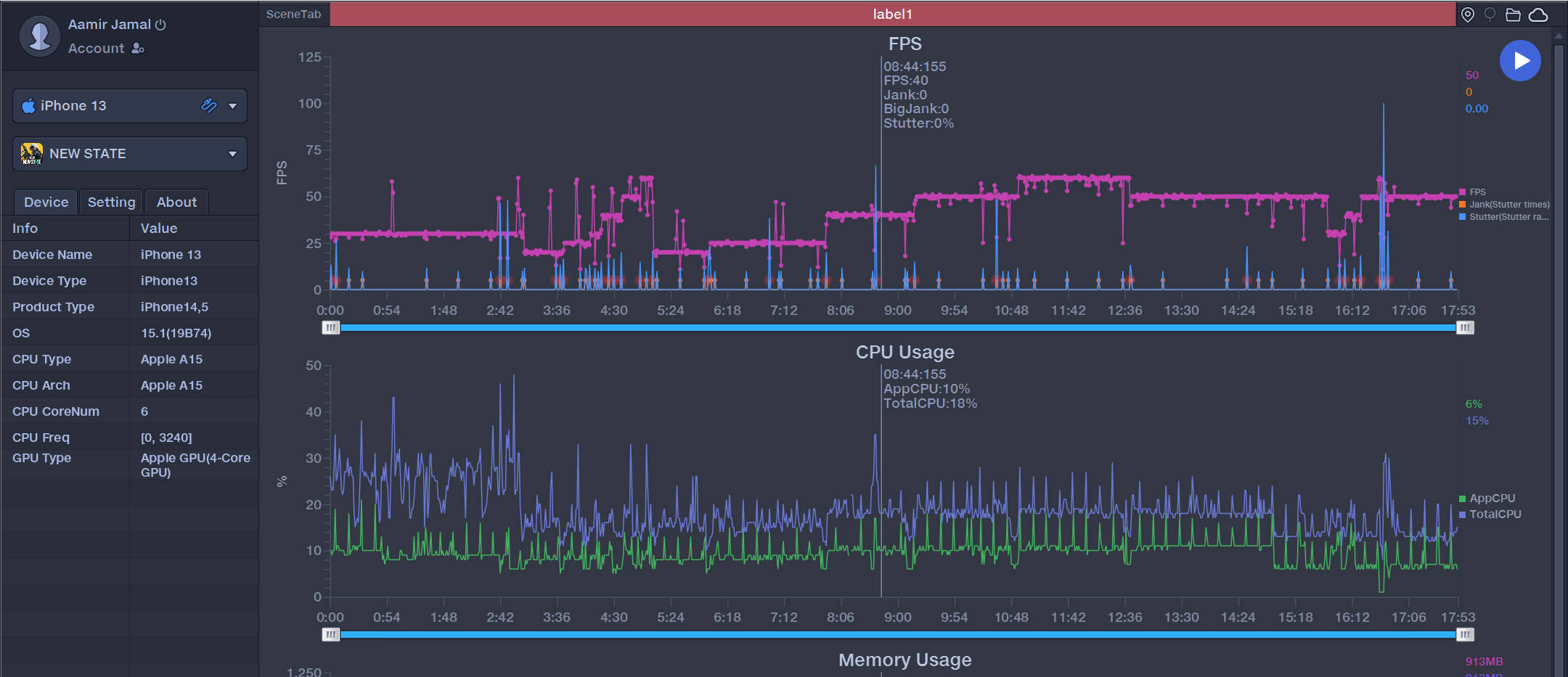Image resolution: width=1568 pixels, height=677 pixels.
Task: Click the FPS chart's left range slider handle
Action: pos(330,328)
